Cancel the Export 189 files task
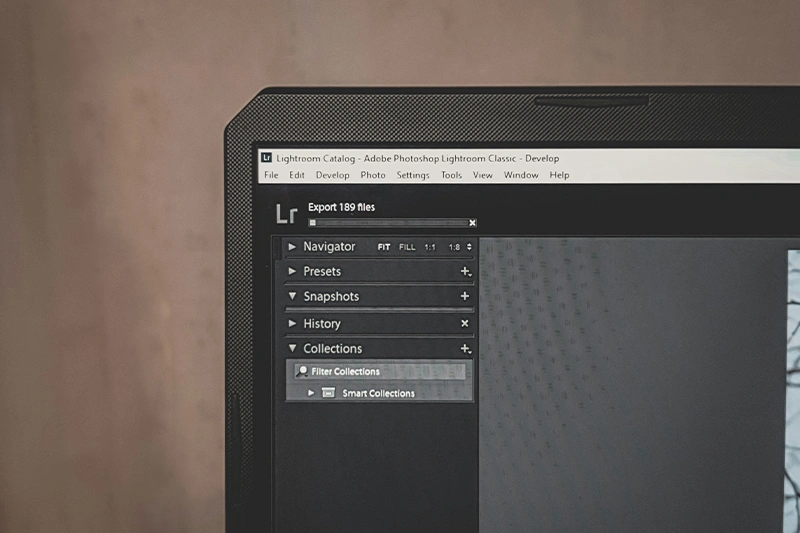The image size is (800, 533). click(472, 223)
